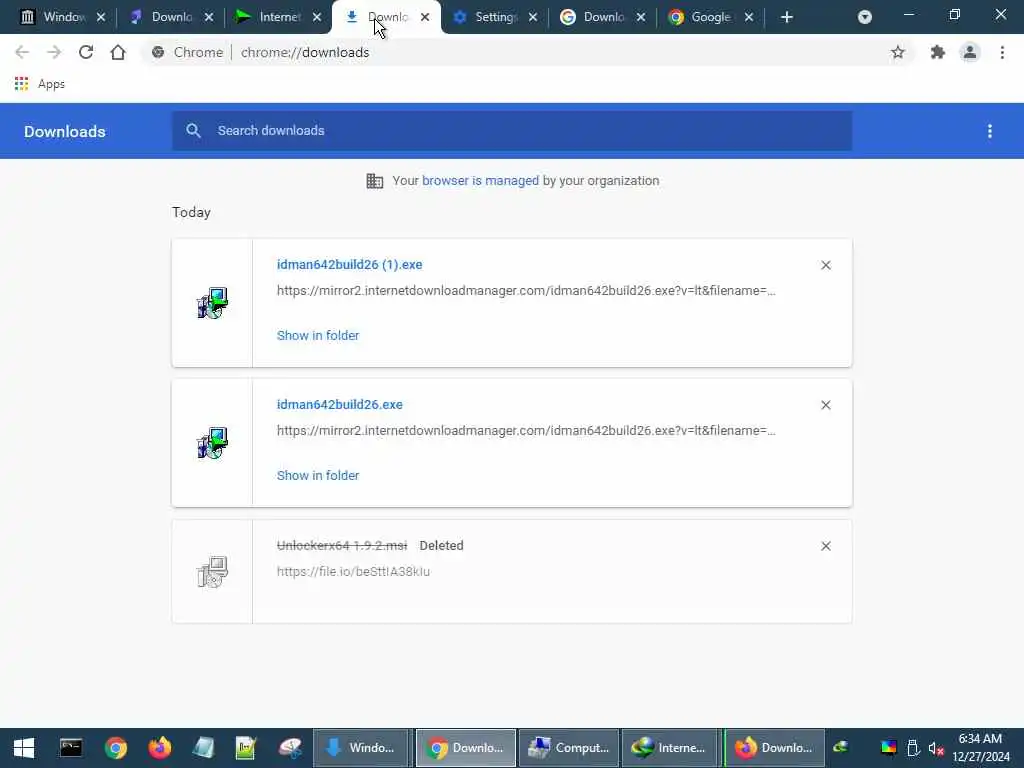Switch to the Windo... taskbar window
The width and height of the screenshot is (1024, 768).
362,748
